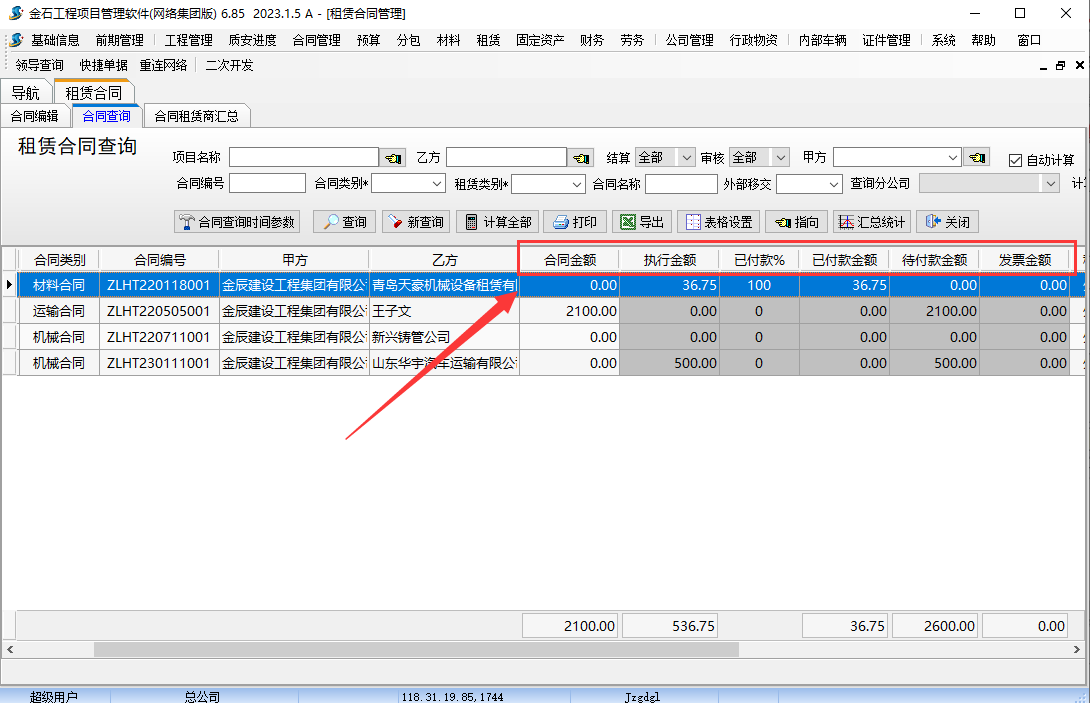1090x703 pixels.
Task: Start a 新查询 new query
Action: [x=416, y=222]
